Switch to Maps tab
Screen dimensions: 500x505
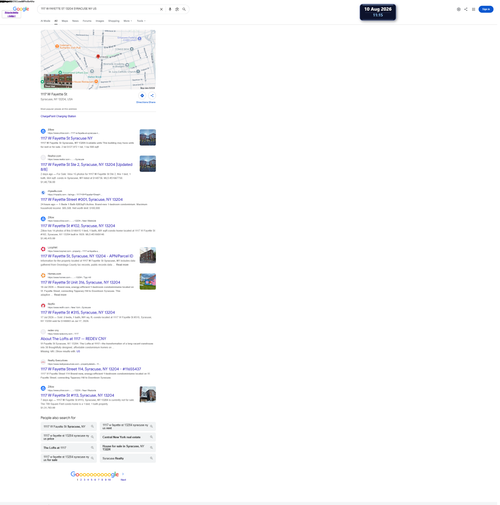[65, 21]
